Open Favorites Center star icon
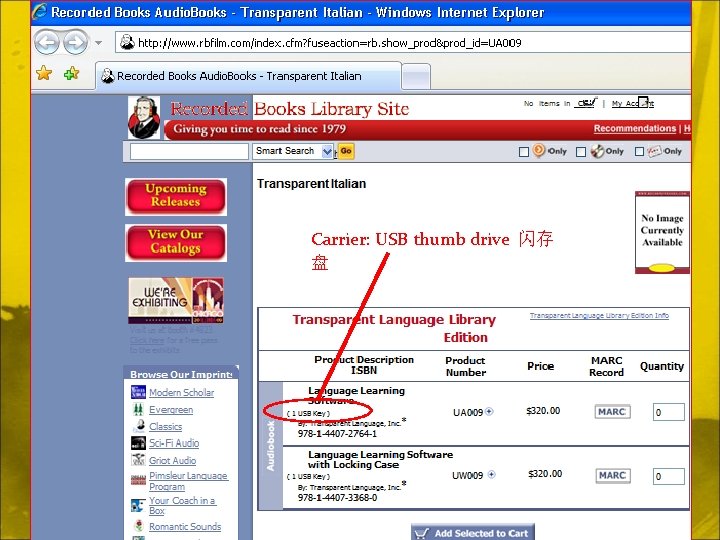 pyautogui.click(x=44, y=73)
